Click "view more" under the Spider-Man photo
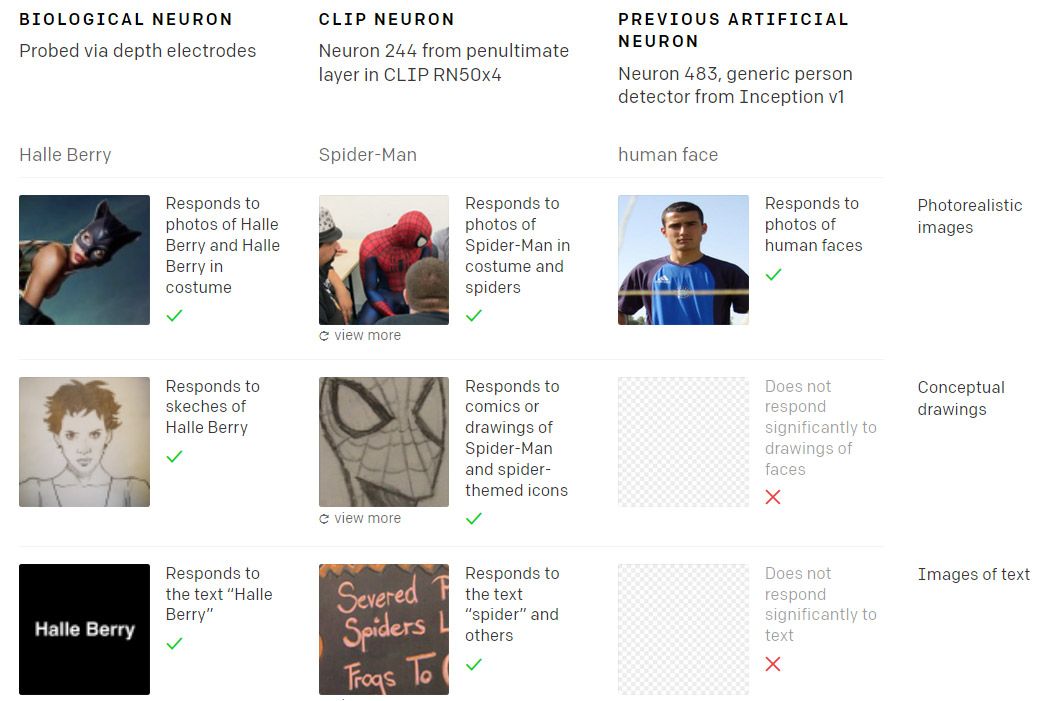 (x=367, y=336)
